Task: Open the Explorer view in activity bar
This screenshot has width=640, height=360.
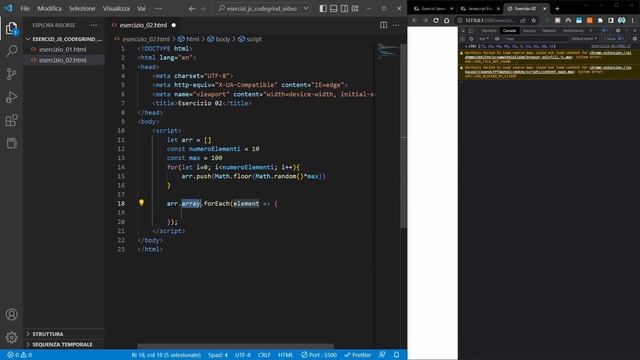Action: pos(11,28)
